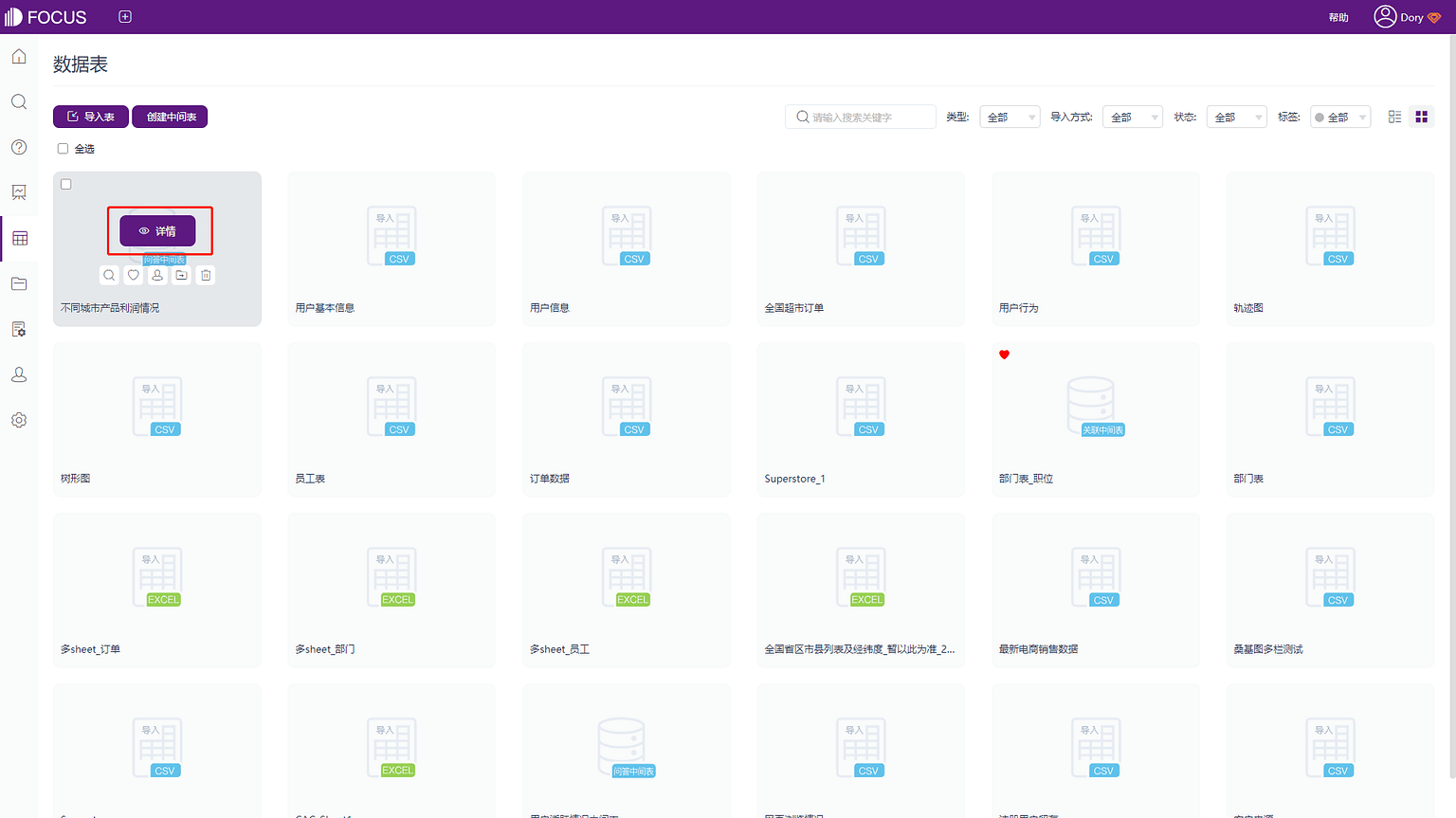
Task: Click the user icon on 不同城市产品利润情况 card
Action: pyautogui.click(x=157, y=275)
